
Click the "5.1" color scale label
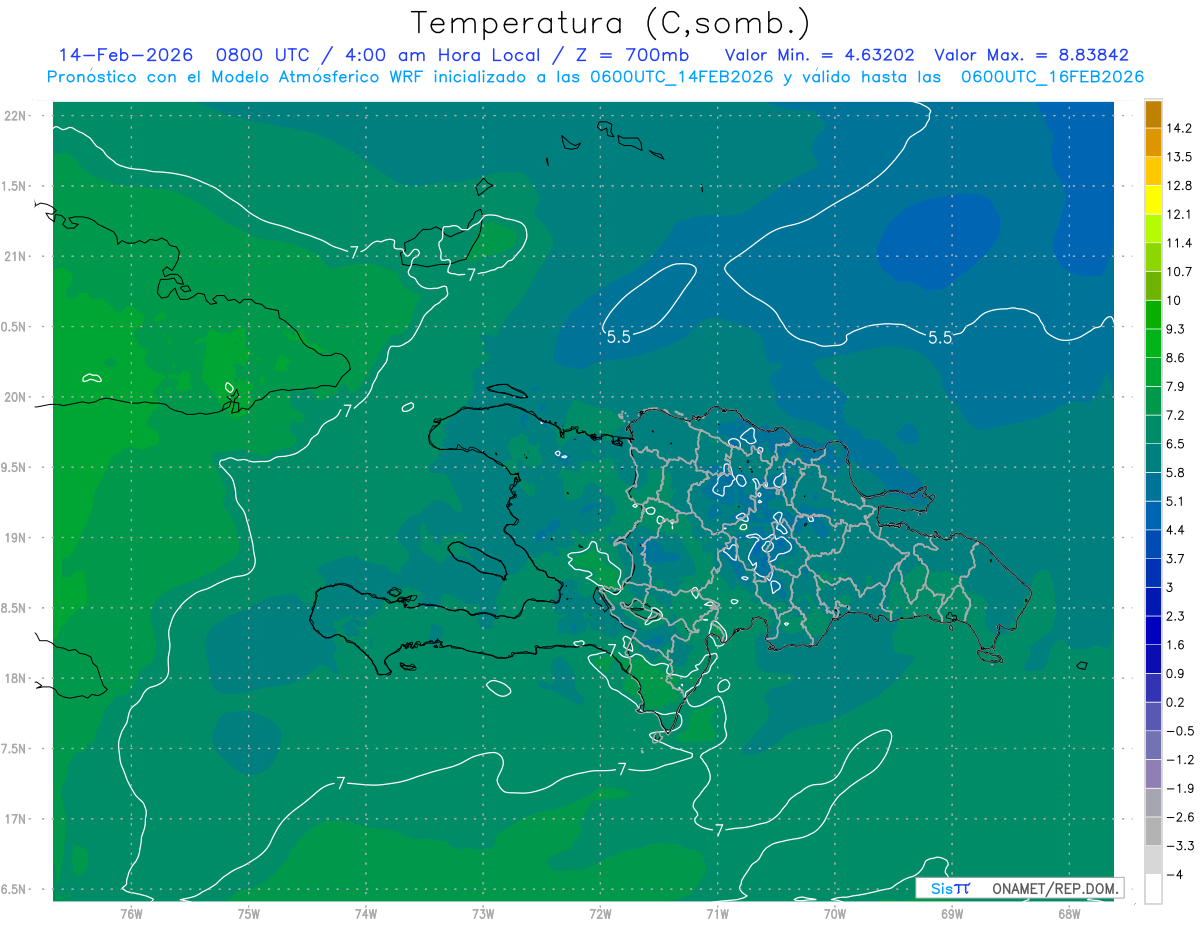pyautogui.click(x=1176, y=501)
